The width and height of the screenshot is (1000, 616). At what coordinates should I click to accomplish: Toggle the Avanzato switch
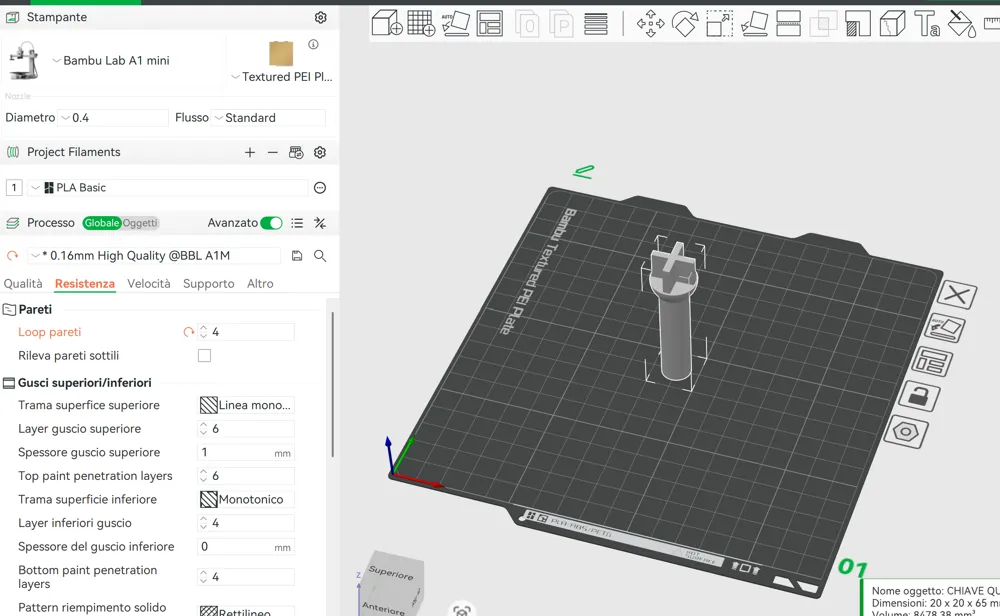271,223
